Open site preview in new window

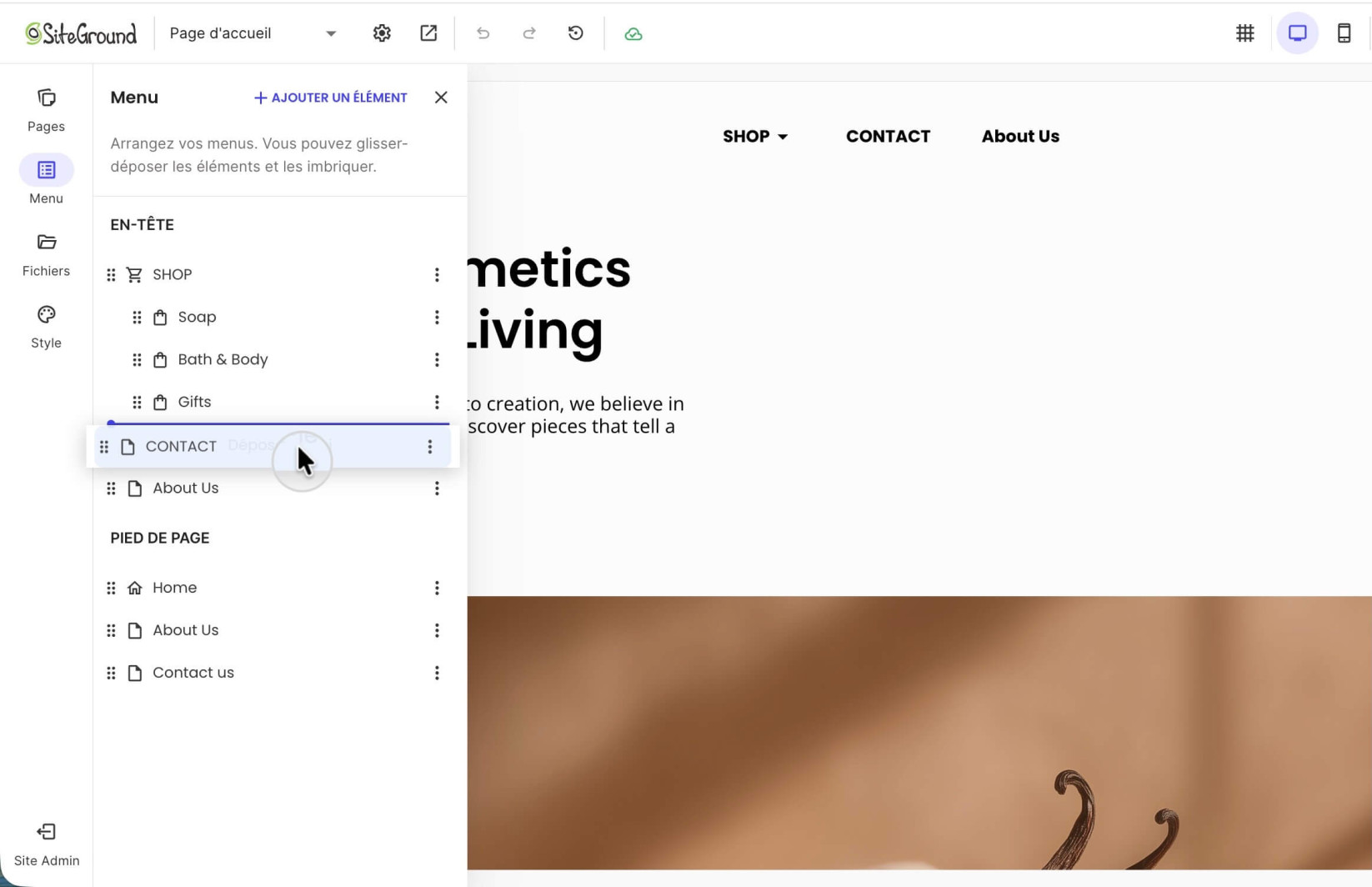point(428,33)
